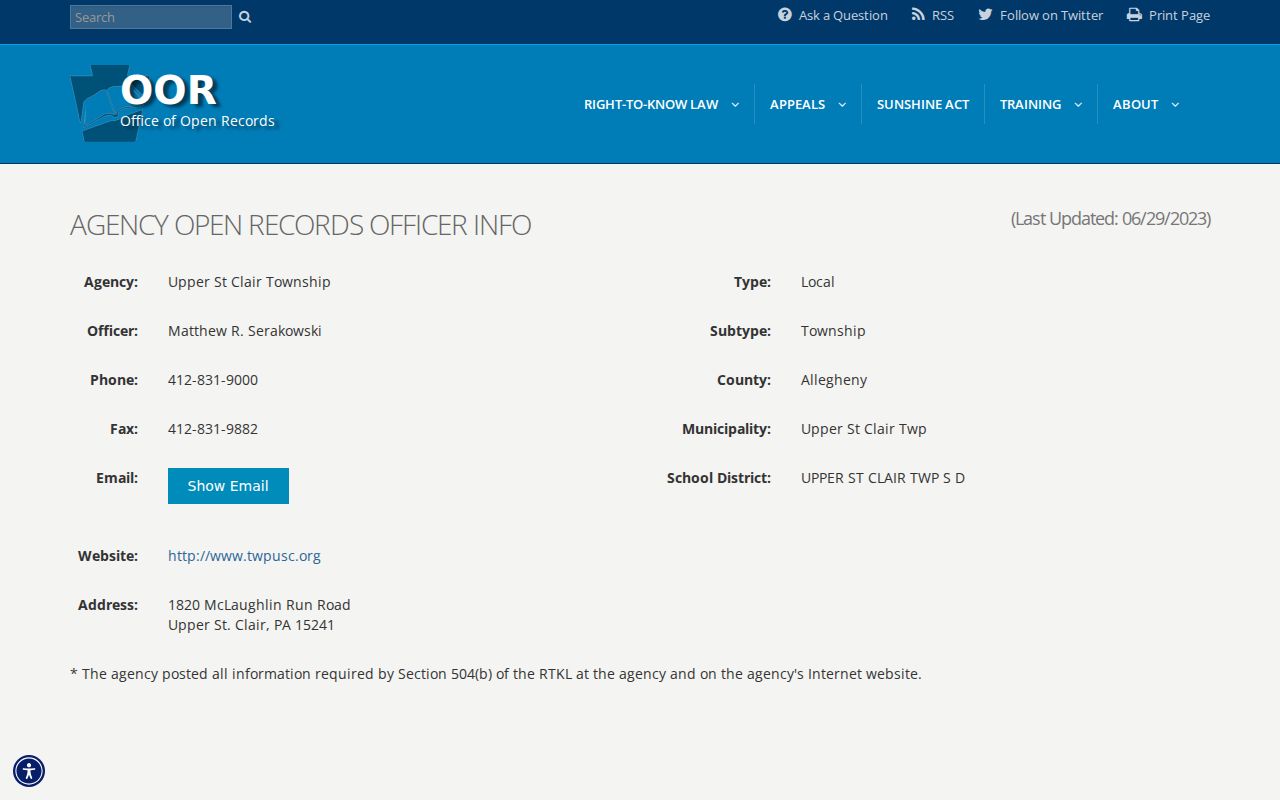Expand the Training menu chevron
Image resolution: width=1280 pixels, height=800 pixels.
[1078, 105]
